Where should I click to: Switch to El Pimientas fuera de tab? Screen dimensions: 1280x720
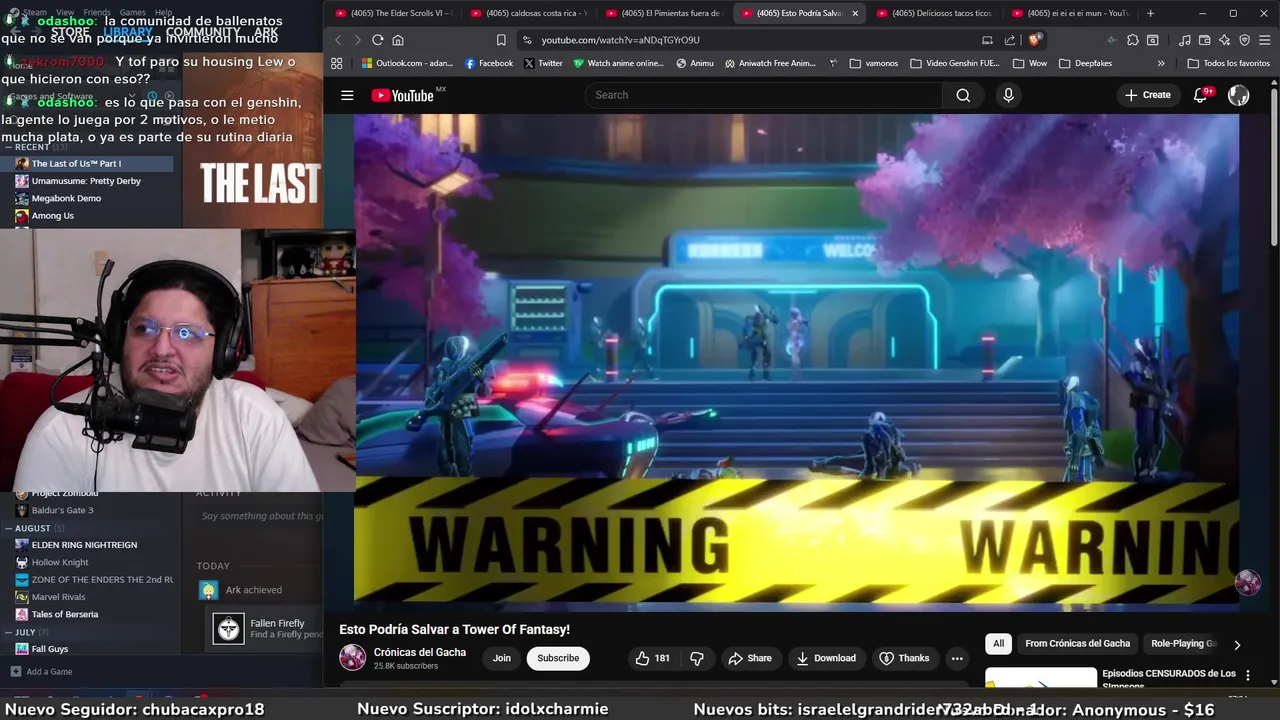665,13
